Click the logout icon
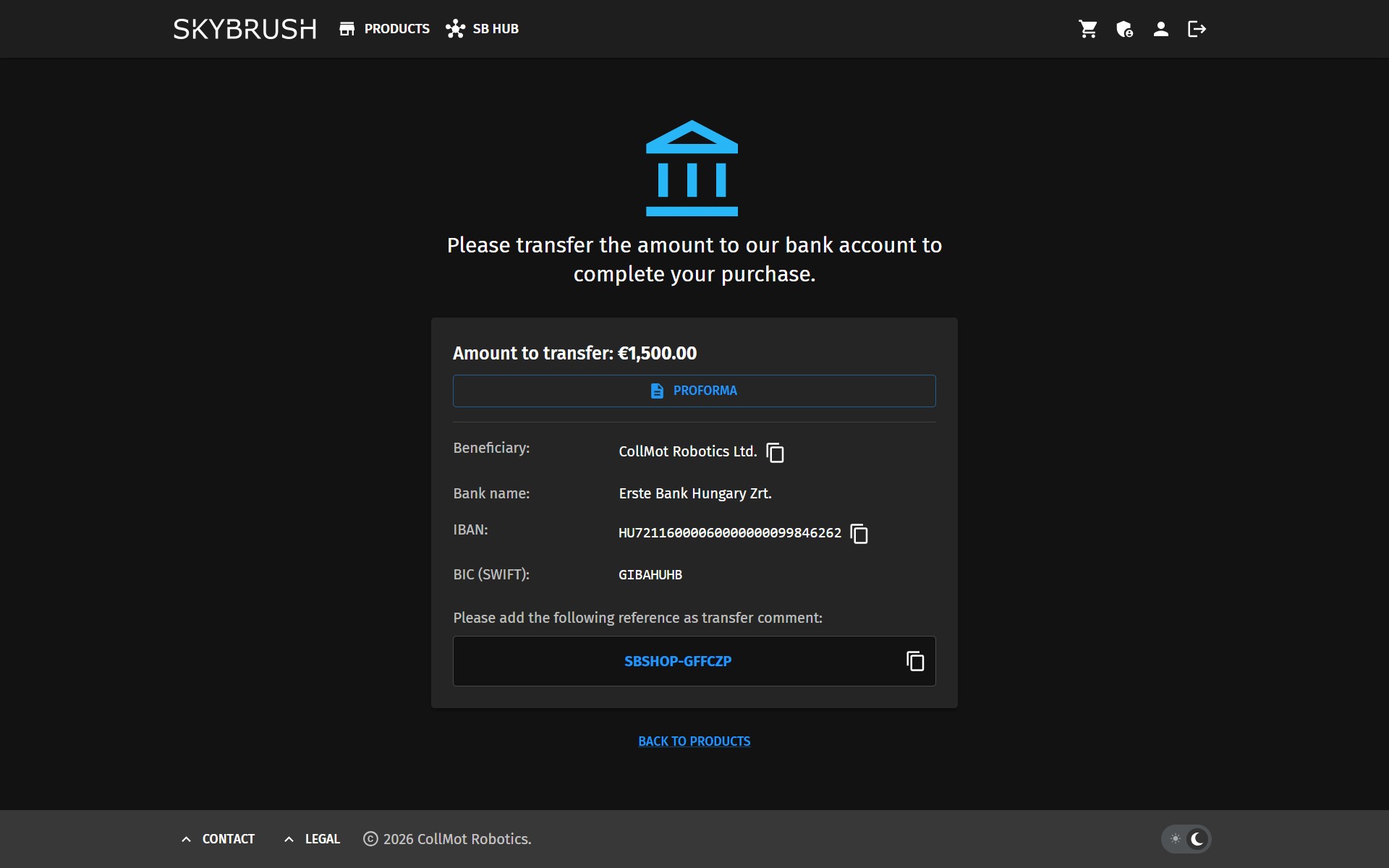 (1197, 29)
